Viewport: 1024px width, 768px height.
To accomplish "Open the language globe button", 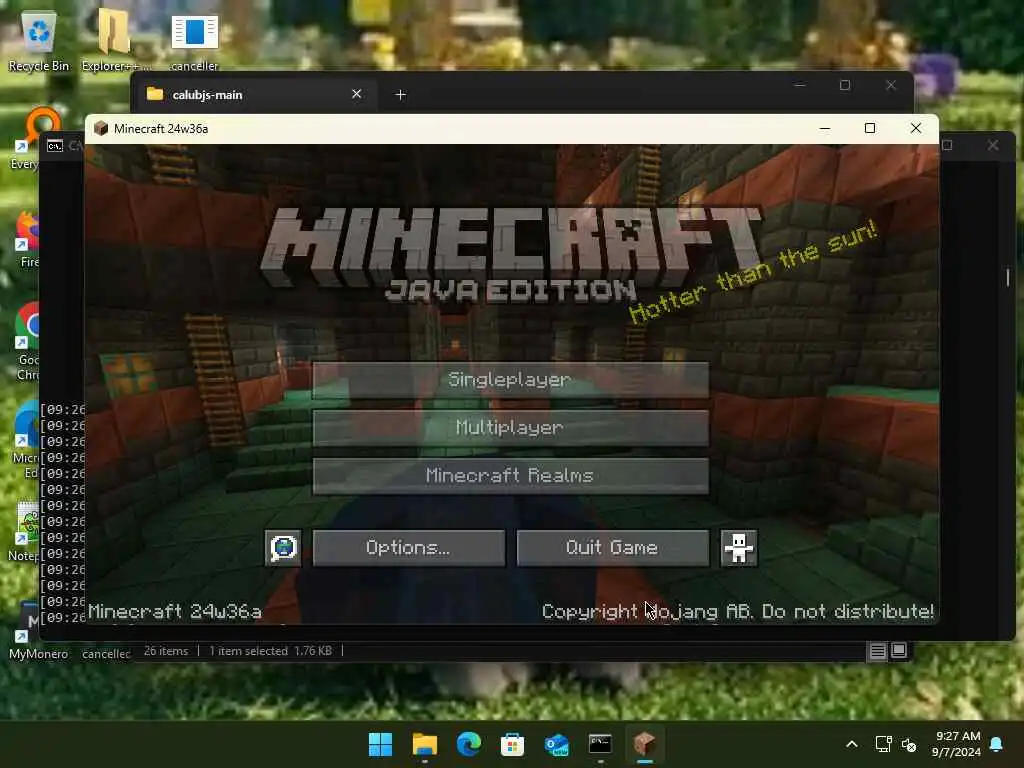I will [283, 547].
